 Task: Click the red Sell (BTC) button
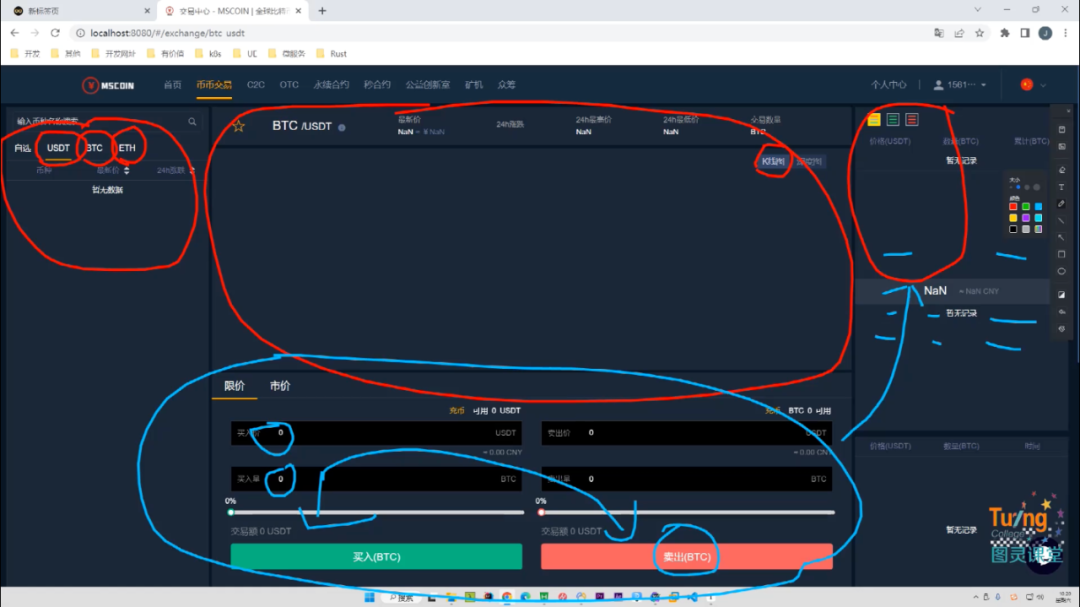(687, 557)
